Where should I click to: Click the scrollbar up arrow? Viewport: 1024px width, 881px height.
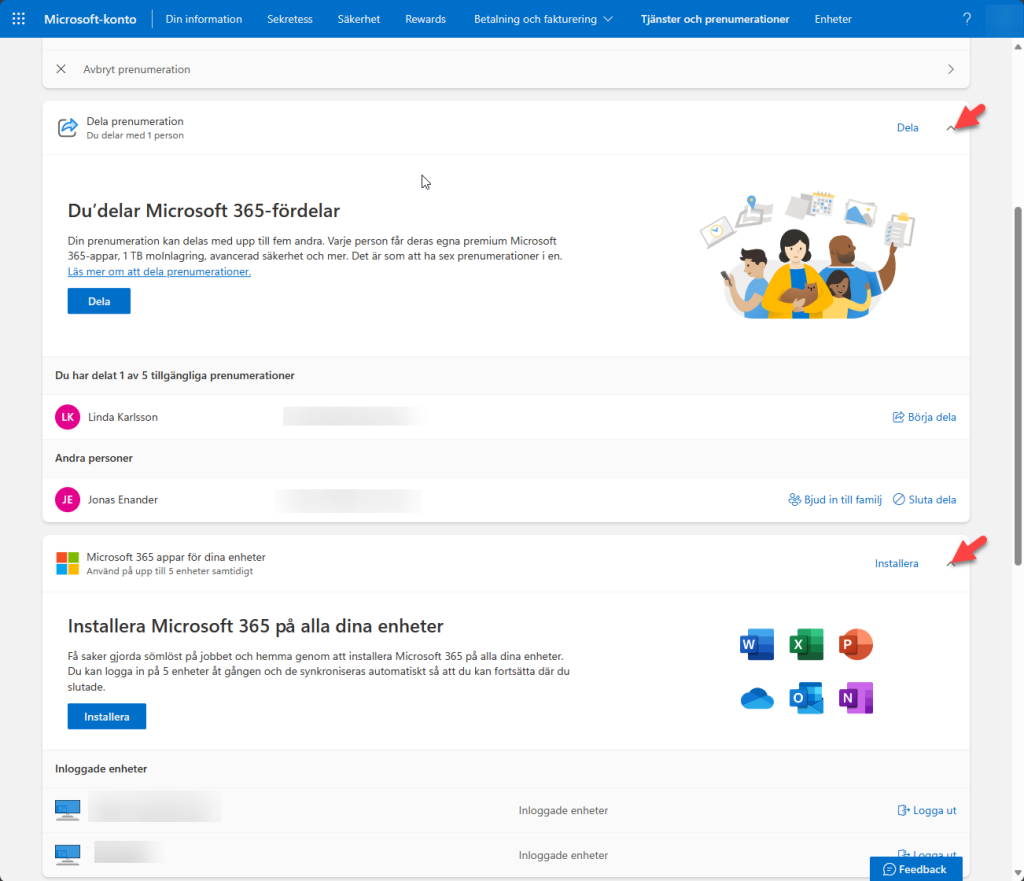1017,46
